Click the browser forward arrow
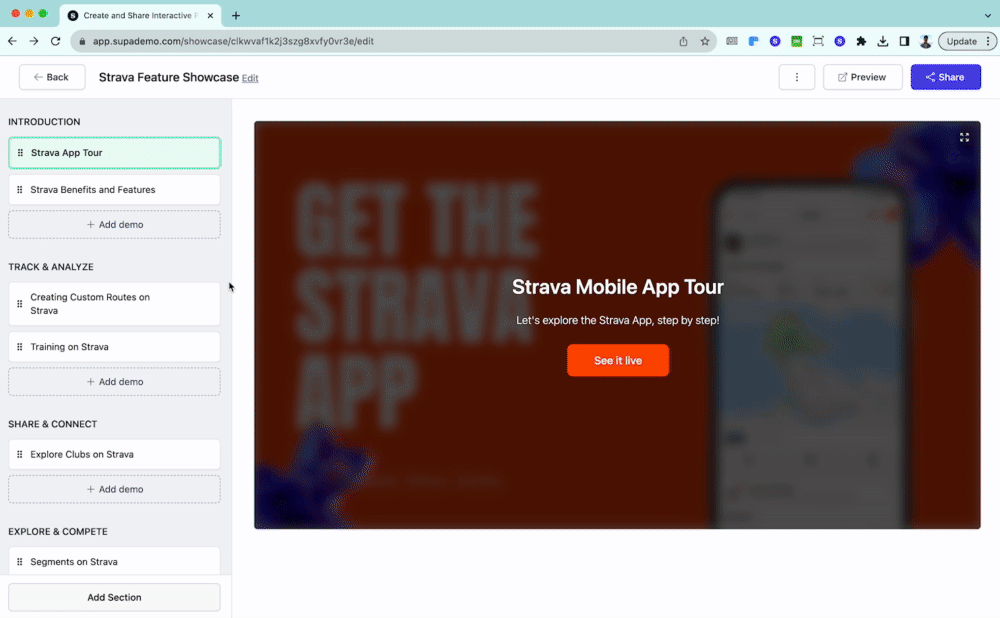This screenshot has height=618, width=1000. pyautogui.click(x=34, y=41)
